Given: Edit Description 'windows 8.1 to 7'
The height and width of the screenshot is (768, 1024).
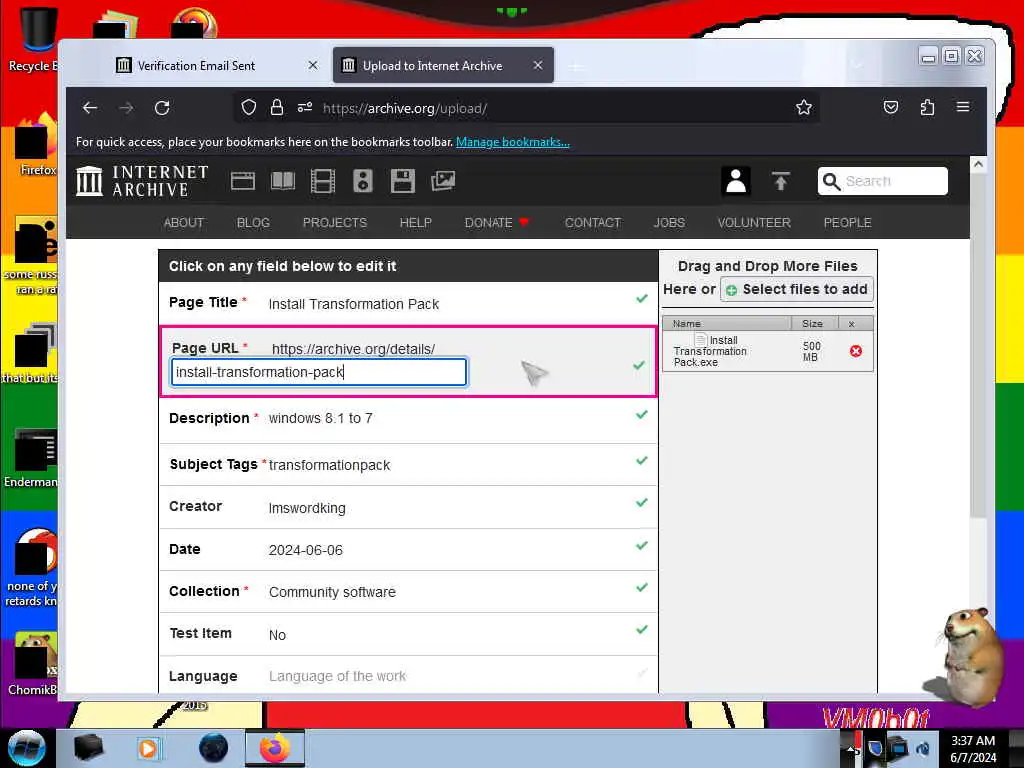Looking at the screenshot, I should click(x=321, y=419).
